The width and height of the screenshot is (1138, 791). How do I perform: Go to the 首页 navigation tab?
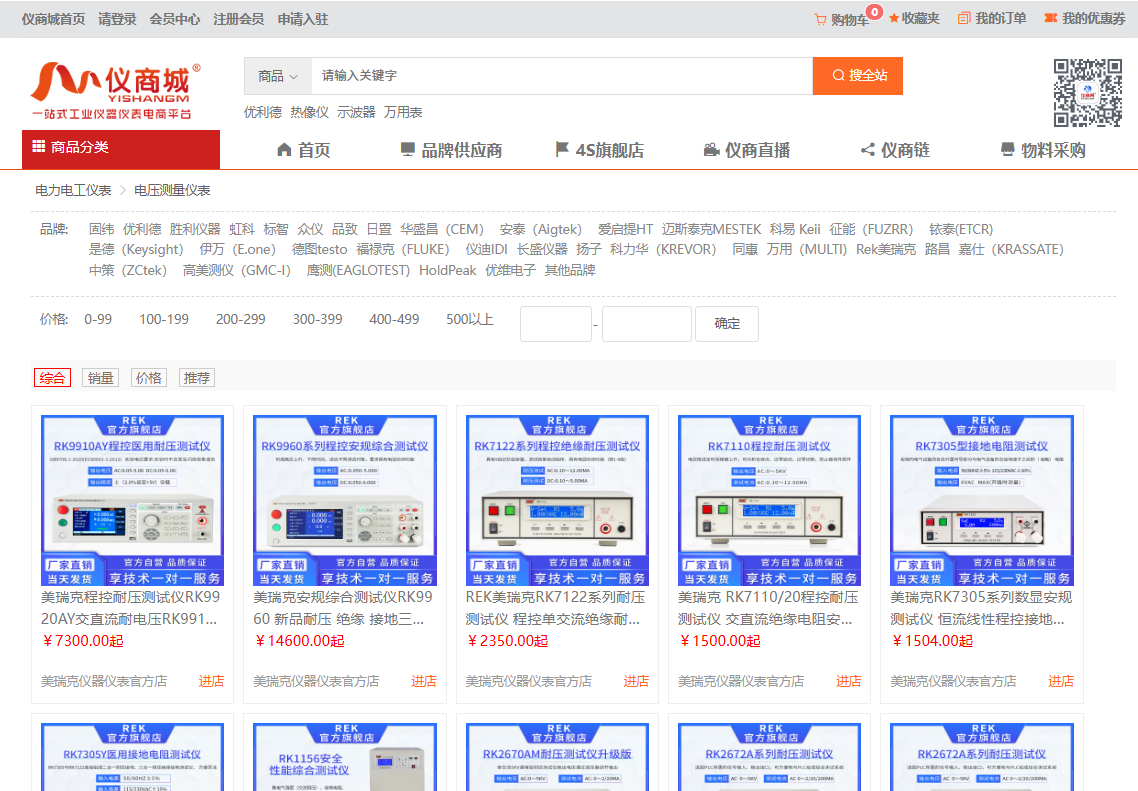coord(302,150)
